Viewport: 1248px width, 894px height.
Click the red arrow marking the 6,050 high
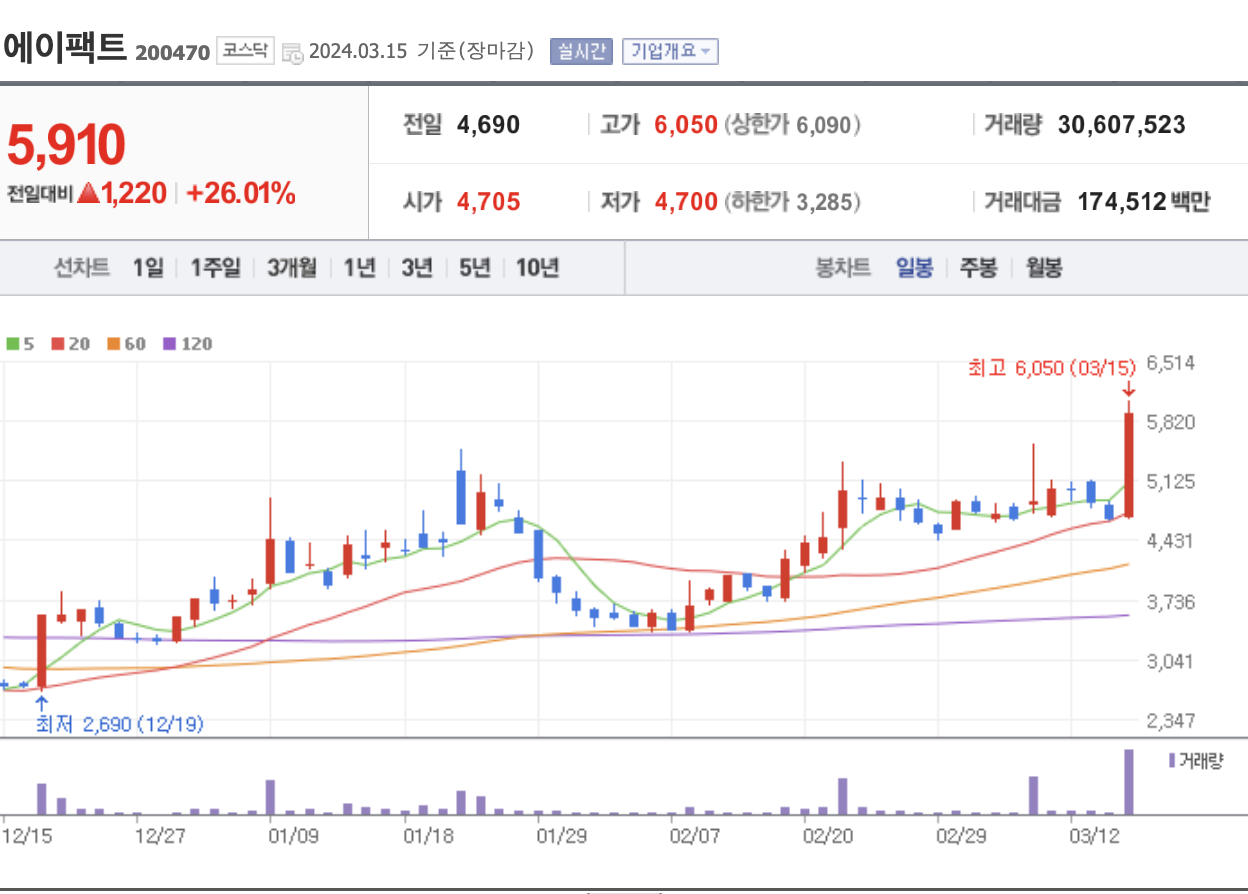point(1129,390)
